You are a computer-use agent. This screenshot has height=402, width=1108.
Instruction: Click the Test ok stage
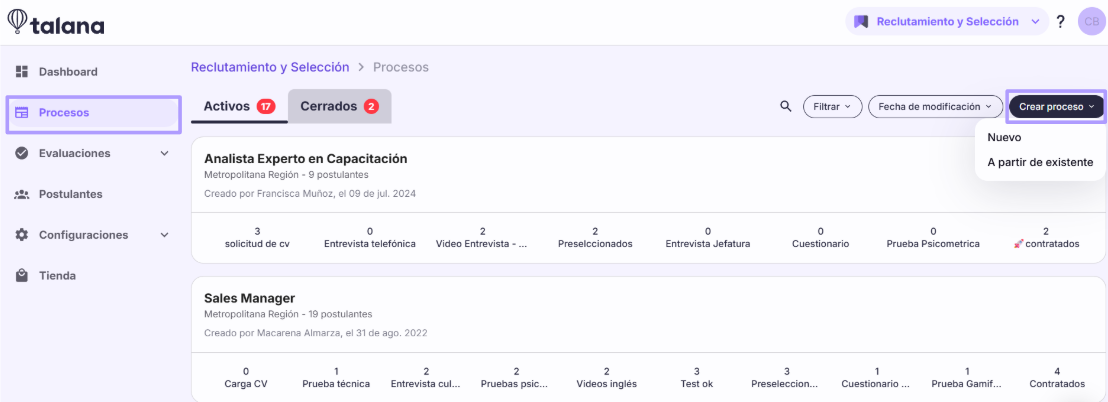click(x=697, y=377)
